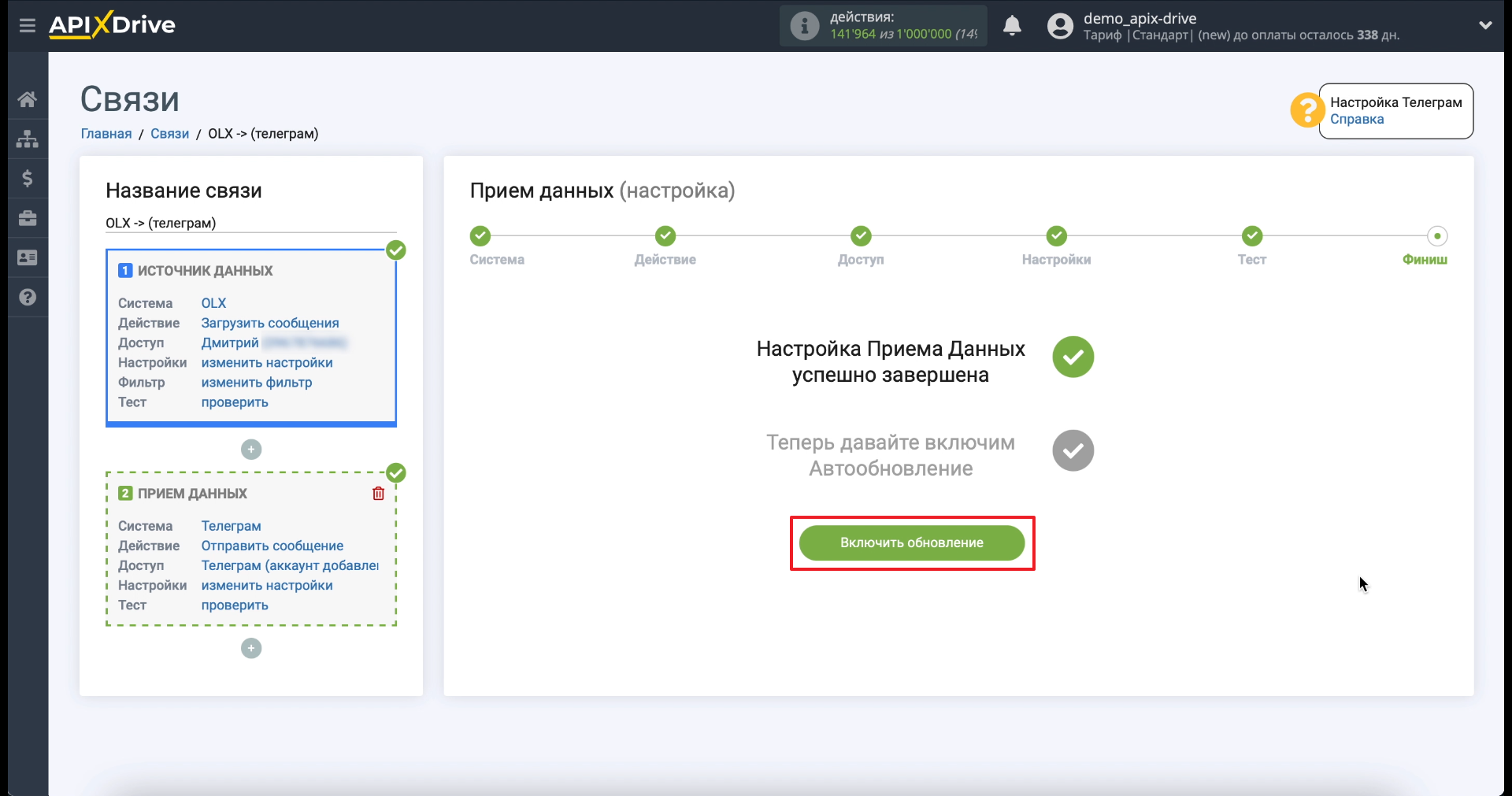The height and width of the screenshot is (796, 1512).
Task: Open the contact card sidebar icon
Action: click(28, 257)
